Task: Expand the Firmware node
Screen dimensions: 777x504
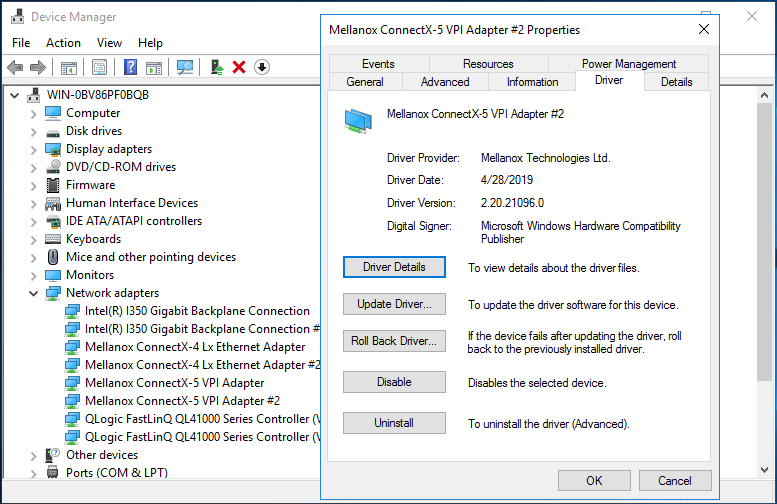Action: (x=33, y=186)
